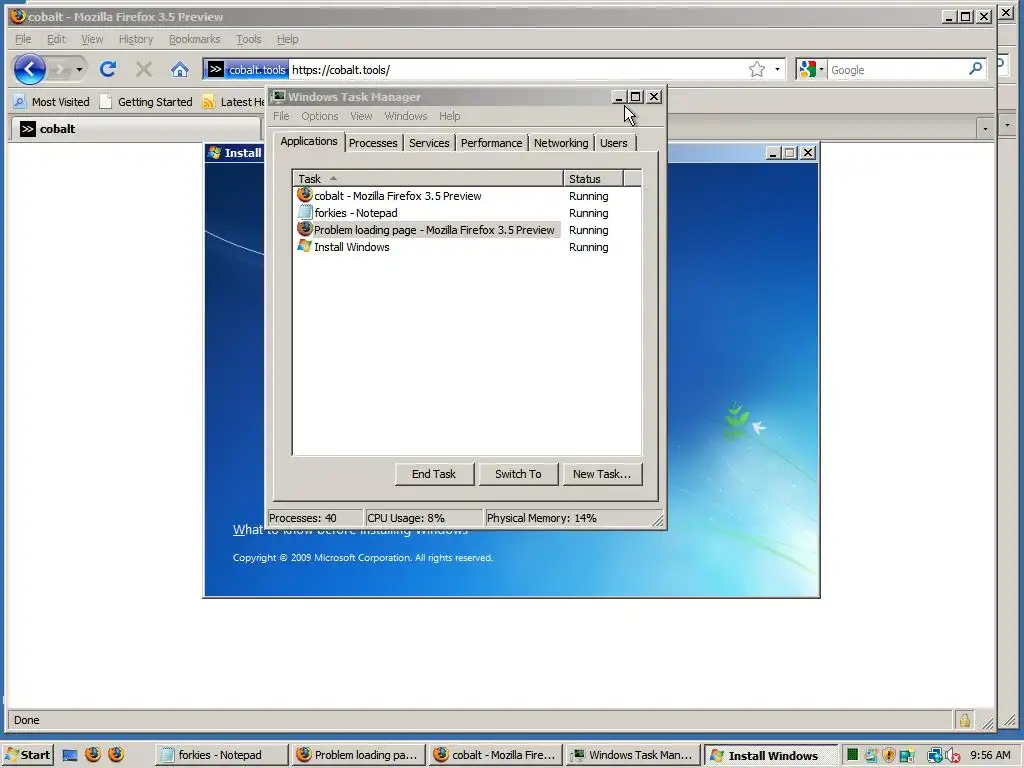1024x768 pixels.
Task: Open the list all tabs dropdown
Action: (985, 129)
